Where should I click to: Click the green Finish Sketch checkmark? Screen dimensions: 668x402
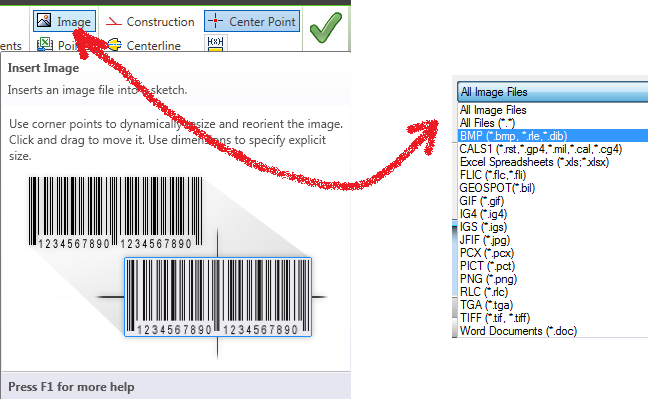click(326, 28)
